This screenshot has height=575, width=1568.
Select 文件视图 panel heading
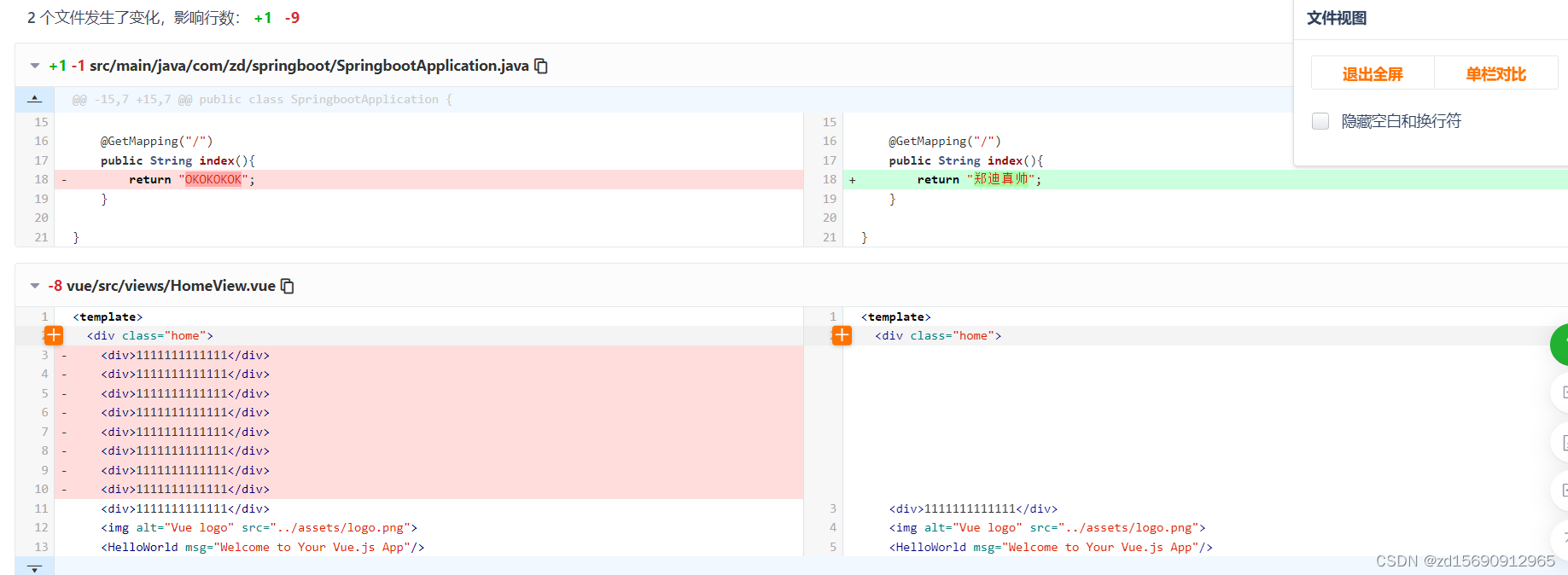click(x=1337, y=18)
